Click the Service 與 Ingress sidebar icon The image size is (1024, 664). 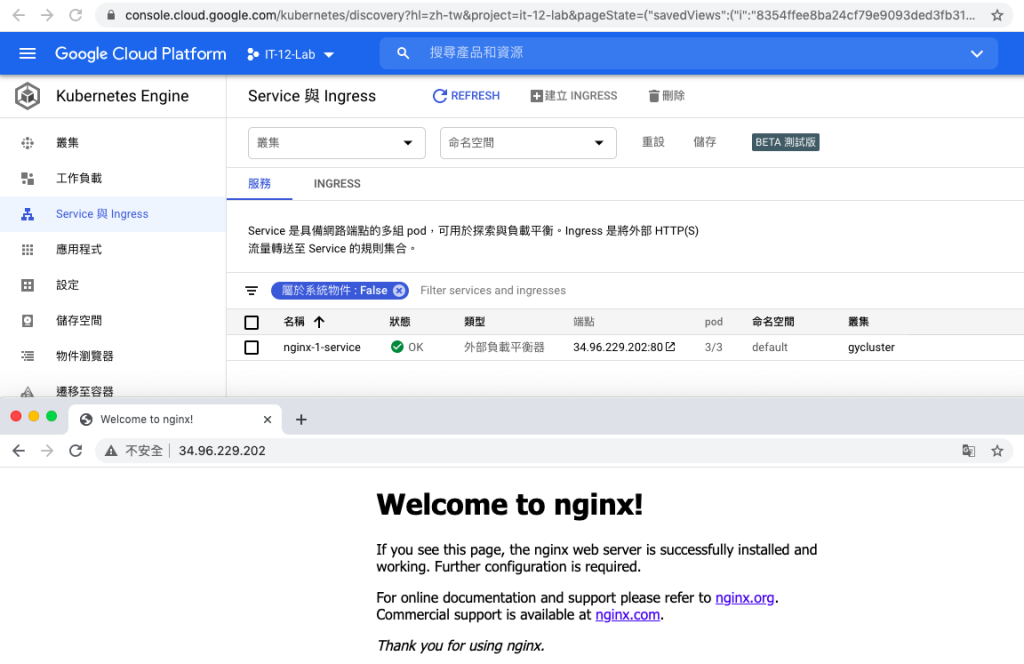point(27,214)
